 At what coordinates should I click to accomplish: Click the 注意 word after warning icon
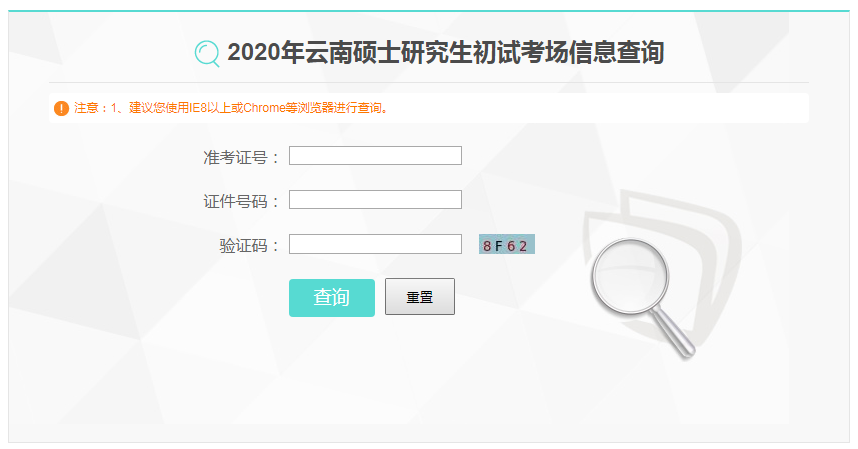click(86, 108)
